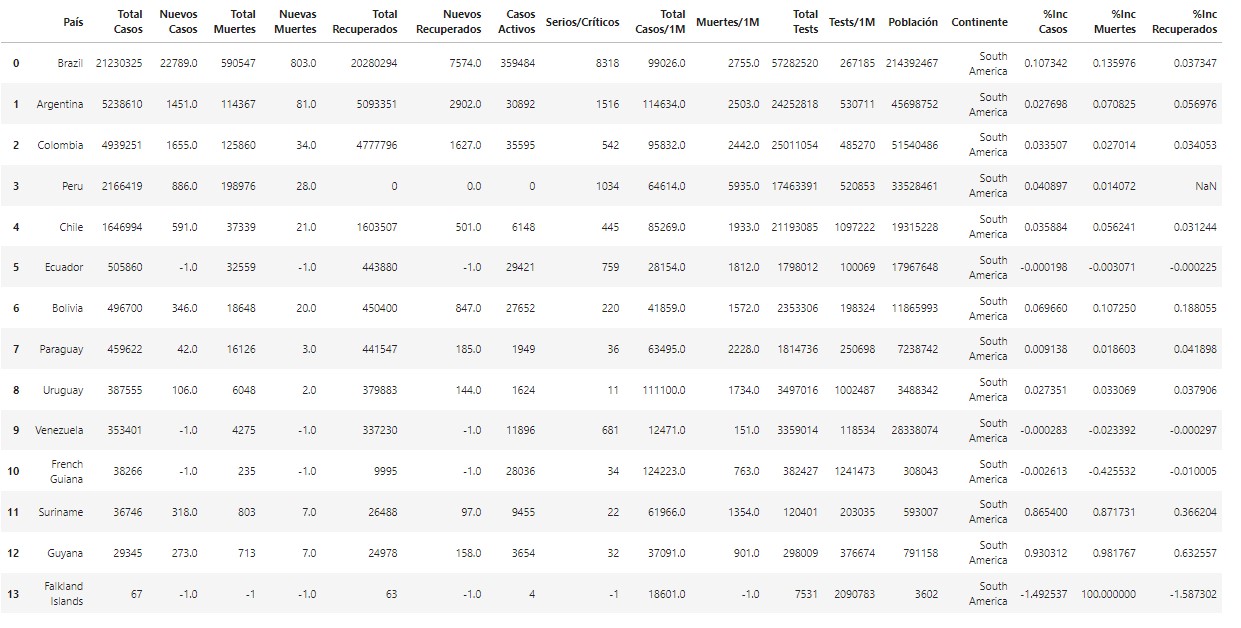Viewport: 1241px width, 628px height.
Task: Click Brazil's total tests value 57282520
Action: 795,63
